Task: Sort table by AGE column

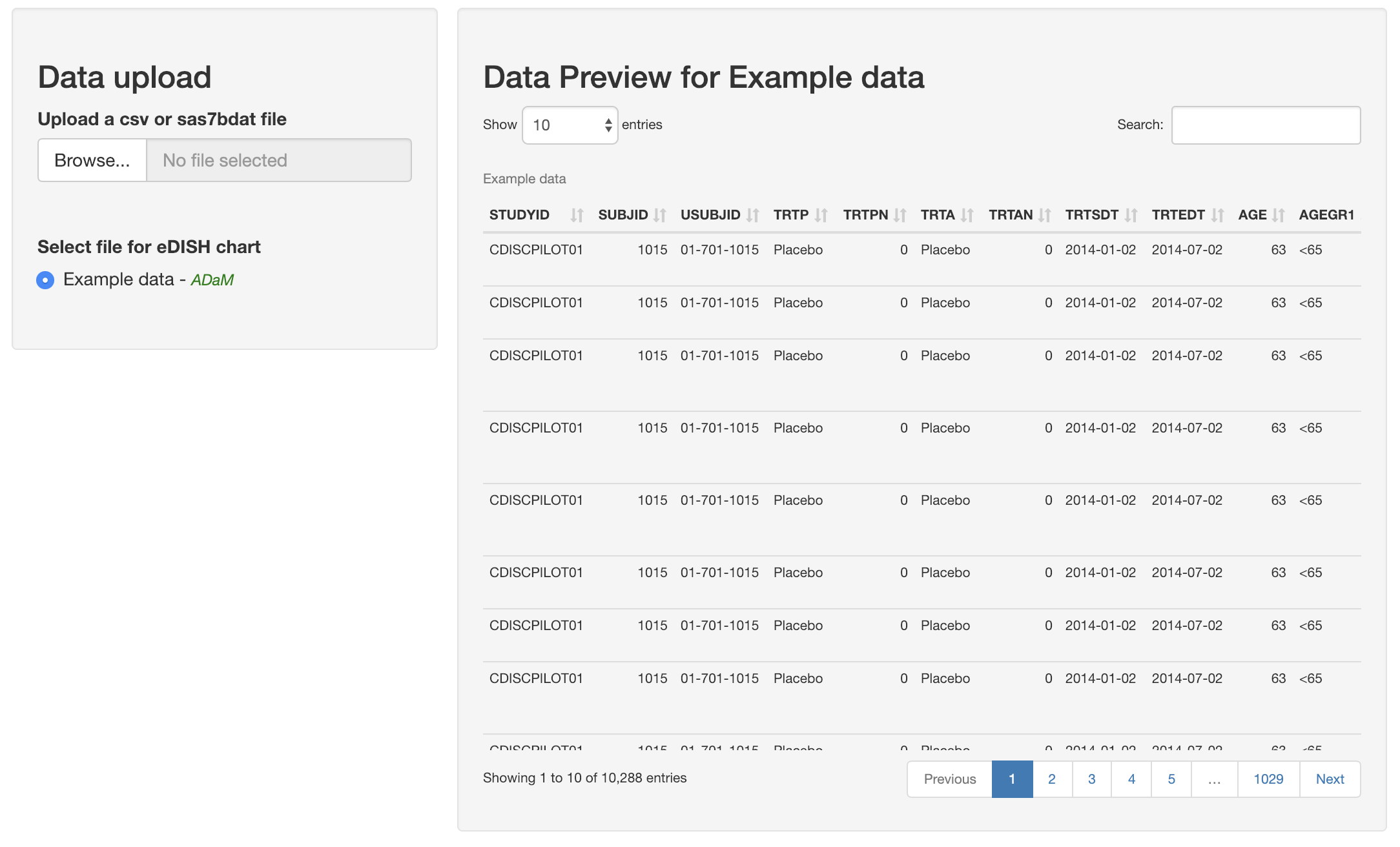Action: pos(1278,215)
